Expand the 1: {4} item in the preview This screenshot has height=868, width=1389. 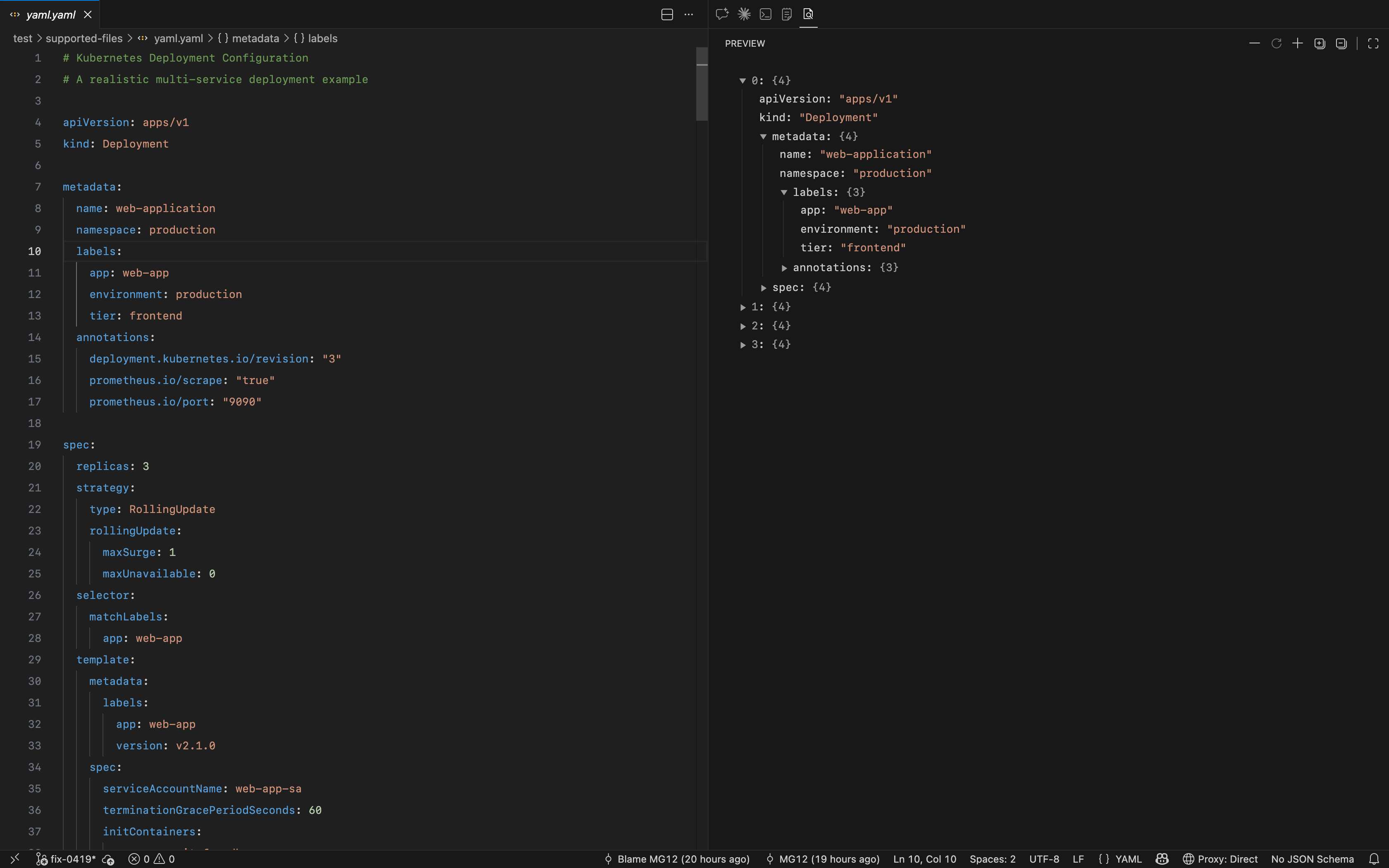pos(743,307)
